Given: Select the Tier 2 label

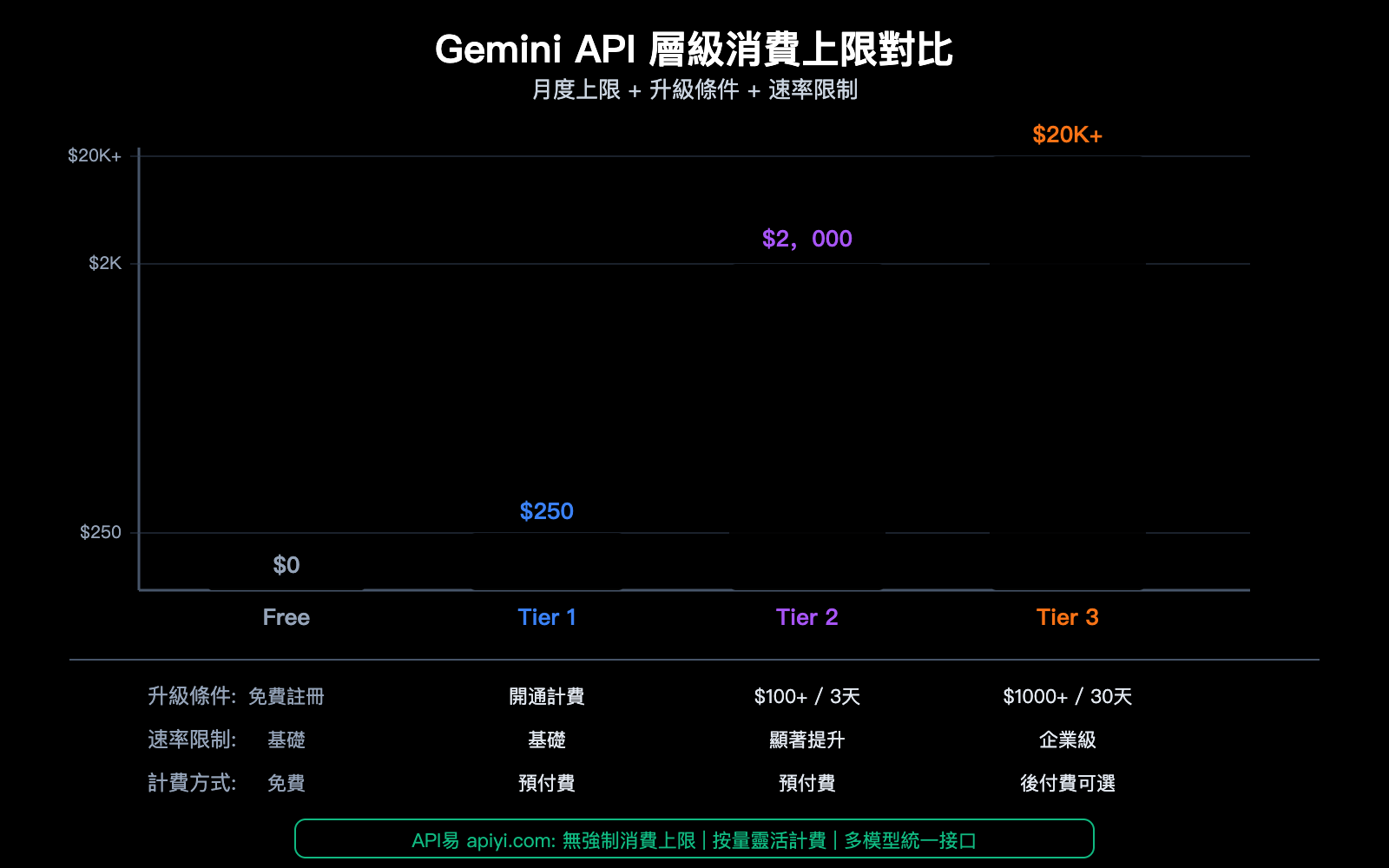Looking at the screenshot, I should 806,617.
